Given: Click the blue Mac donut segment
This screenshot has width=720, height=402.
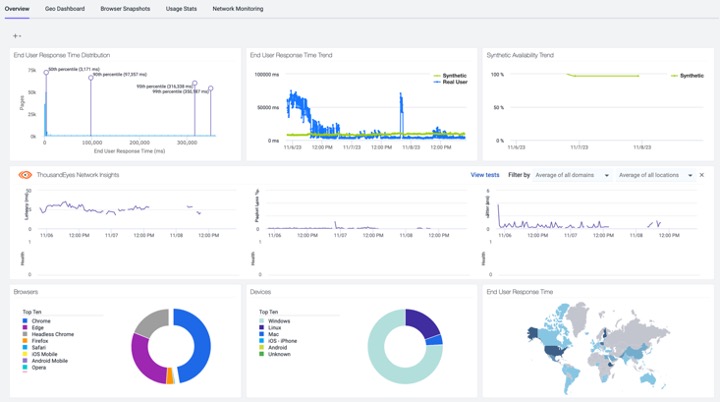Looking at the screenshot, I should (435, 340).
